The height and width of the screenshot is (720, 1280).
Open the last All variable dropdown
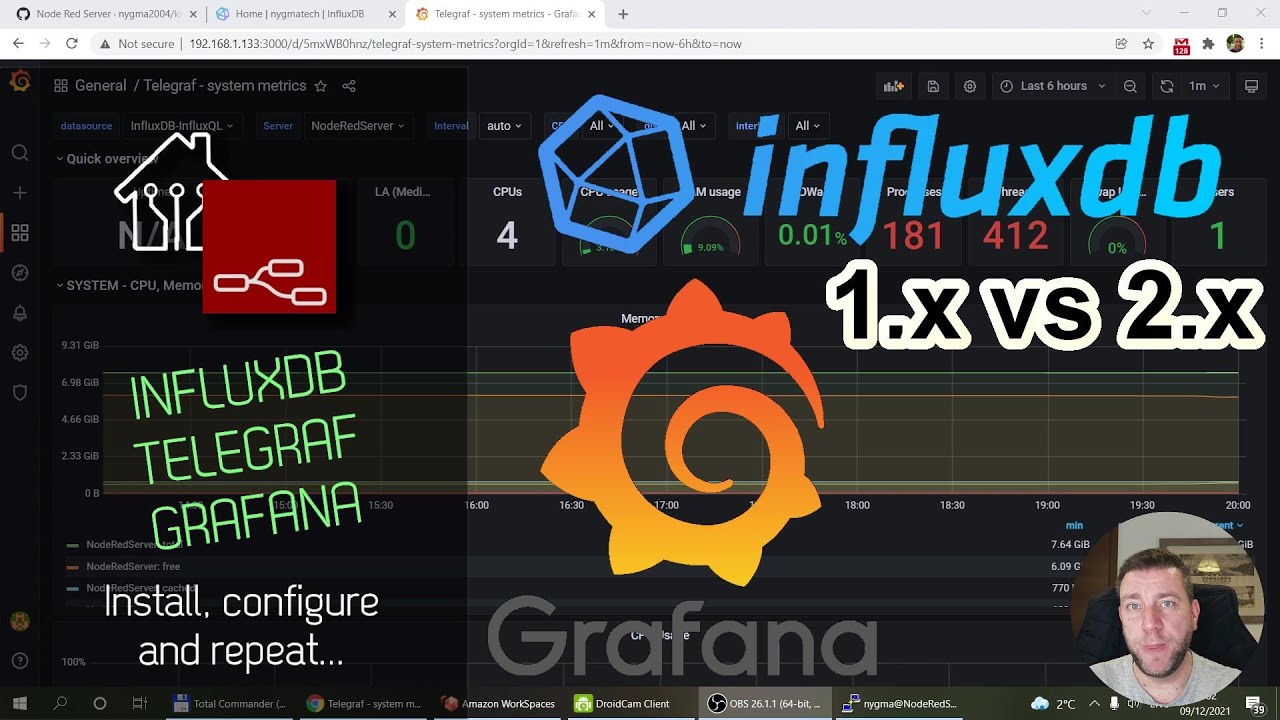point(807,126)
